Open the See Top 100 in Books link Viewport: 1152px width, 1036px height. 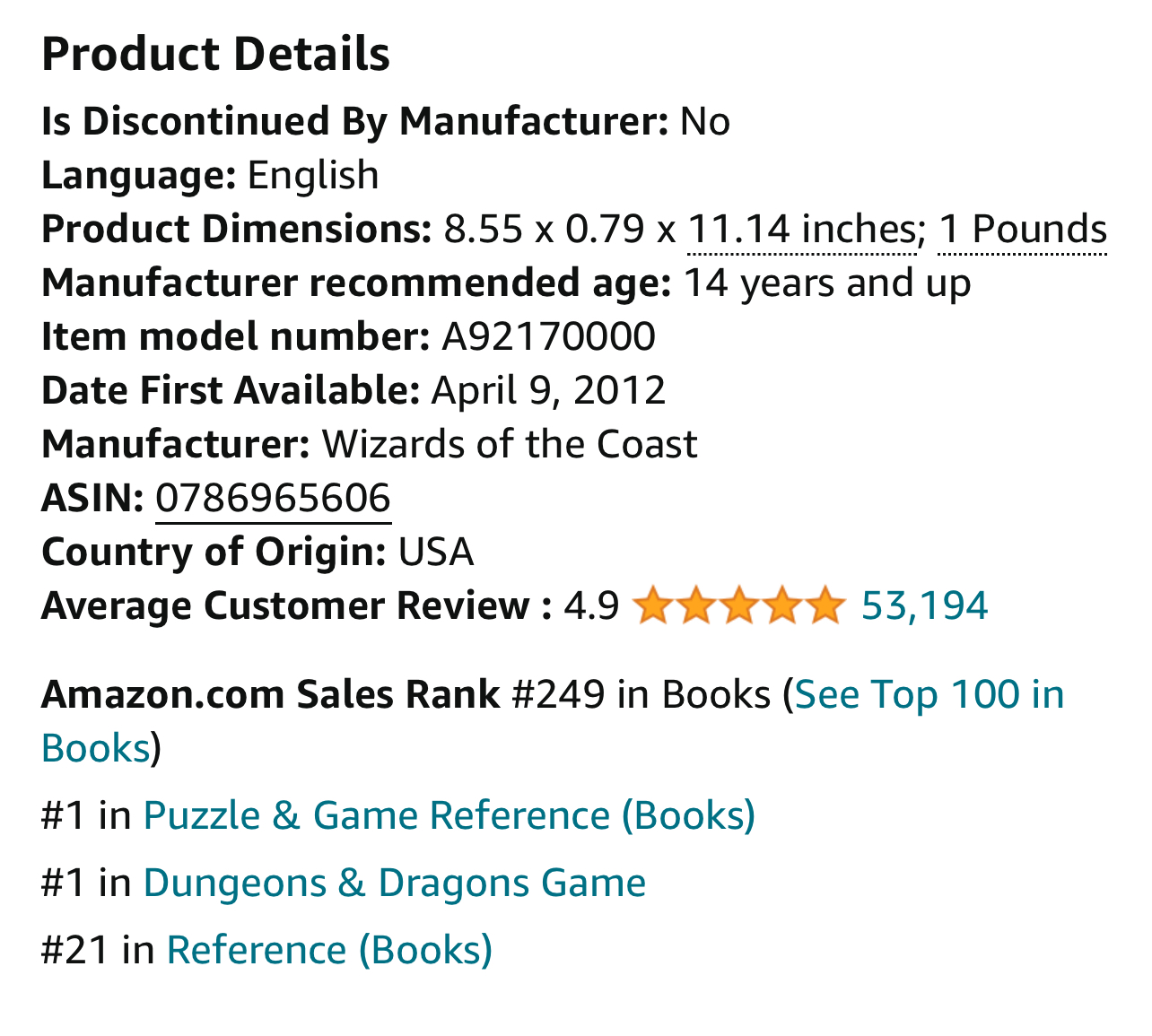pyautogui.click(x=929, y=695)
